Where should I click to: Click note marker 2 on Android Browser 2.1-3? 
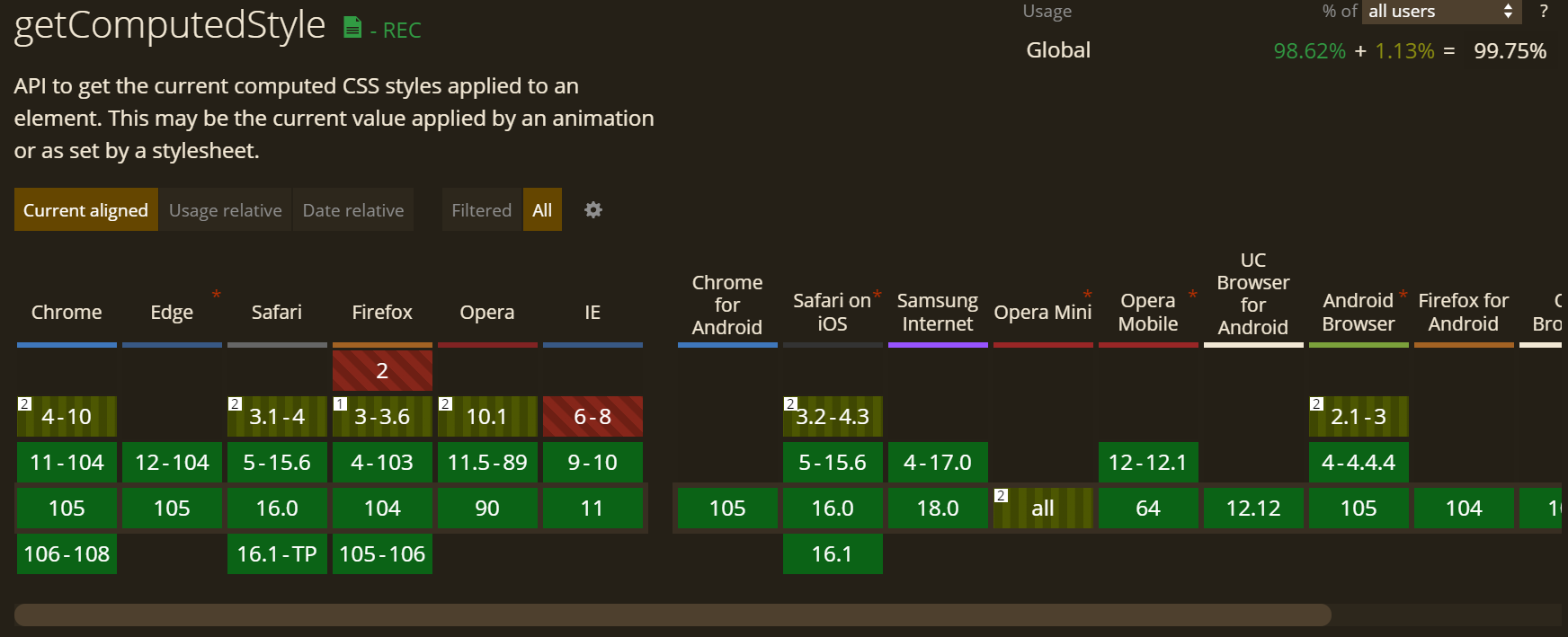pos(1317,403)
